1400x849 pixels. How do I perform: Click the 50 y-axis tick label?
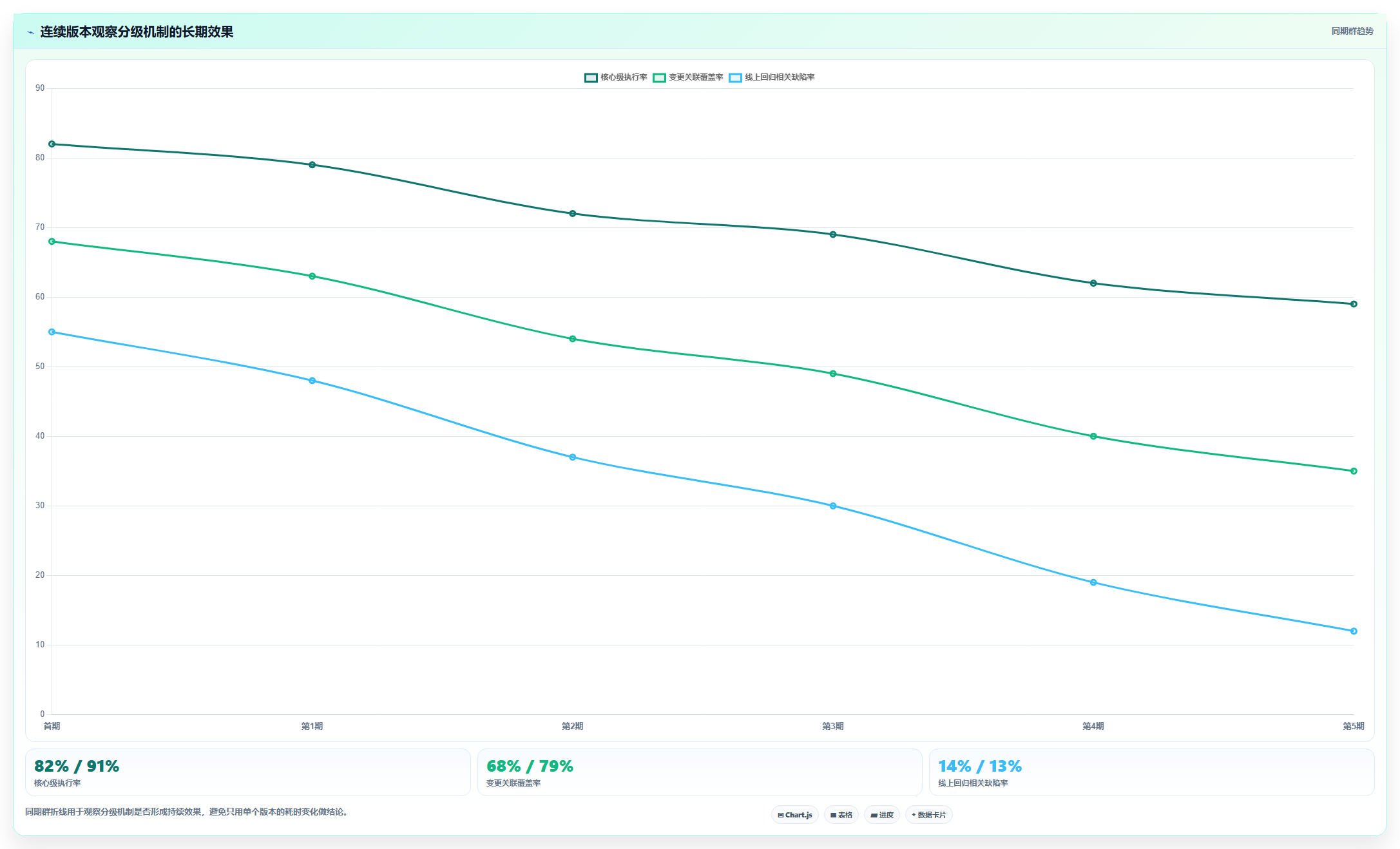40,367
